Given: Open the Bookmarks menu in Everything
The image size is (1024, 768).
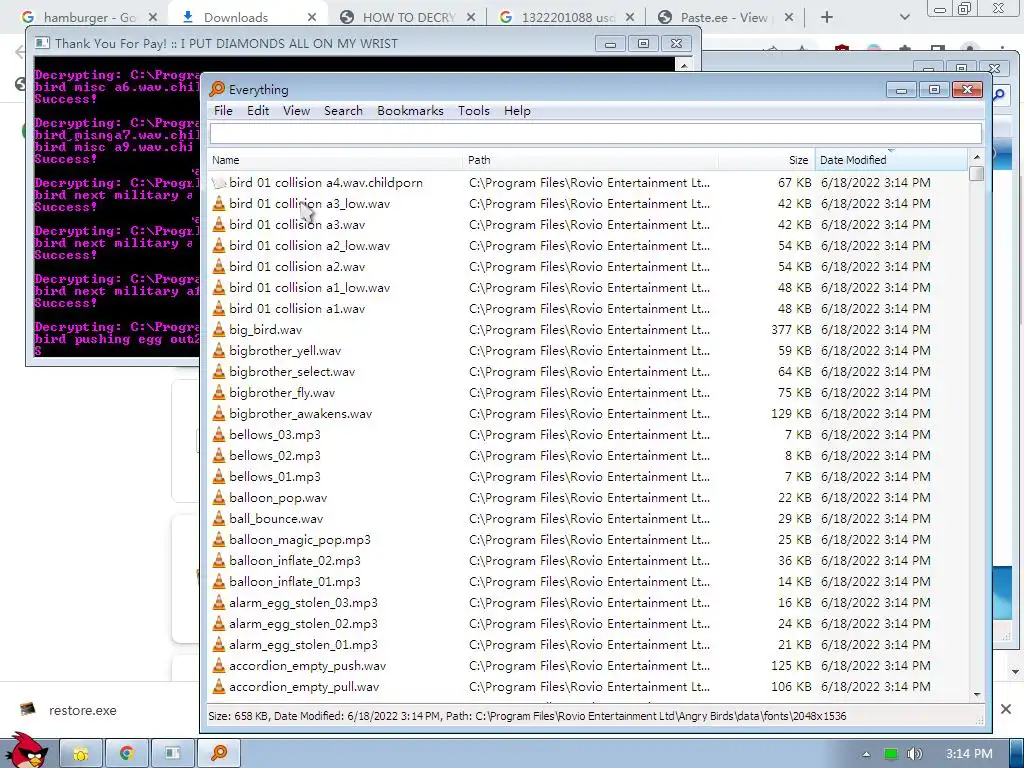Looking at the screenshot, I should point(410,110).
